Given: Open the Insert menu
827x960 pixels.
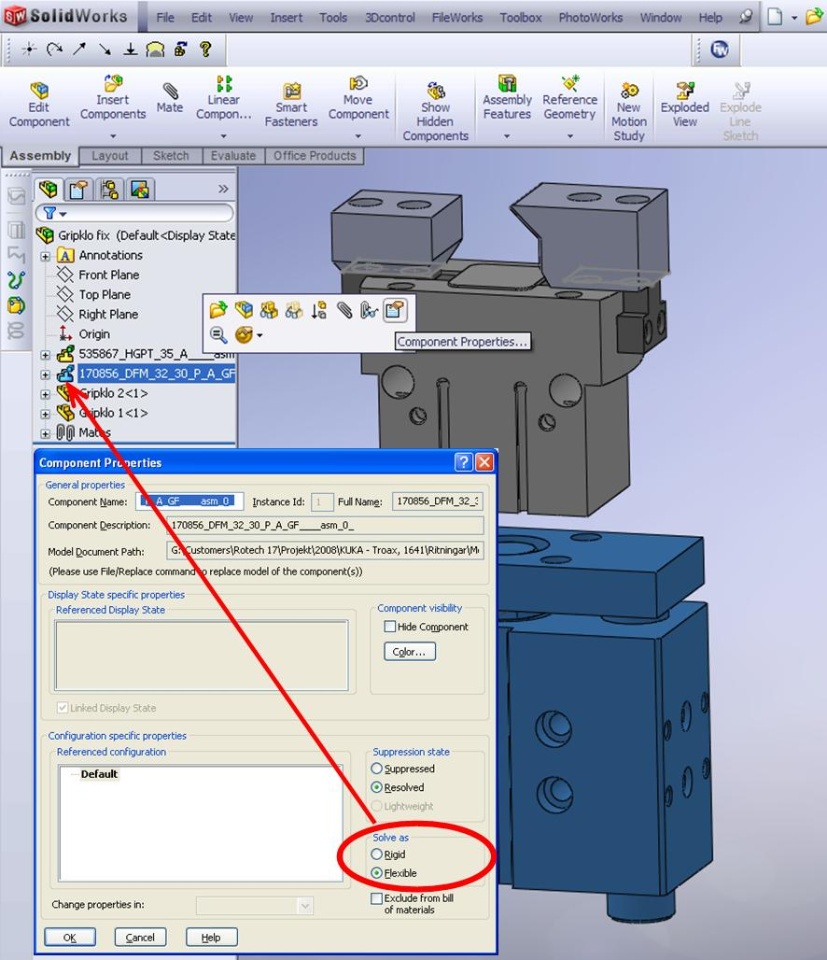Looking at the screenshot, I should pos(286,17).
